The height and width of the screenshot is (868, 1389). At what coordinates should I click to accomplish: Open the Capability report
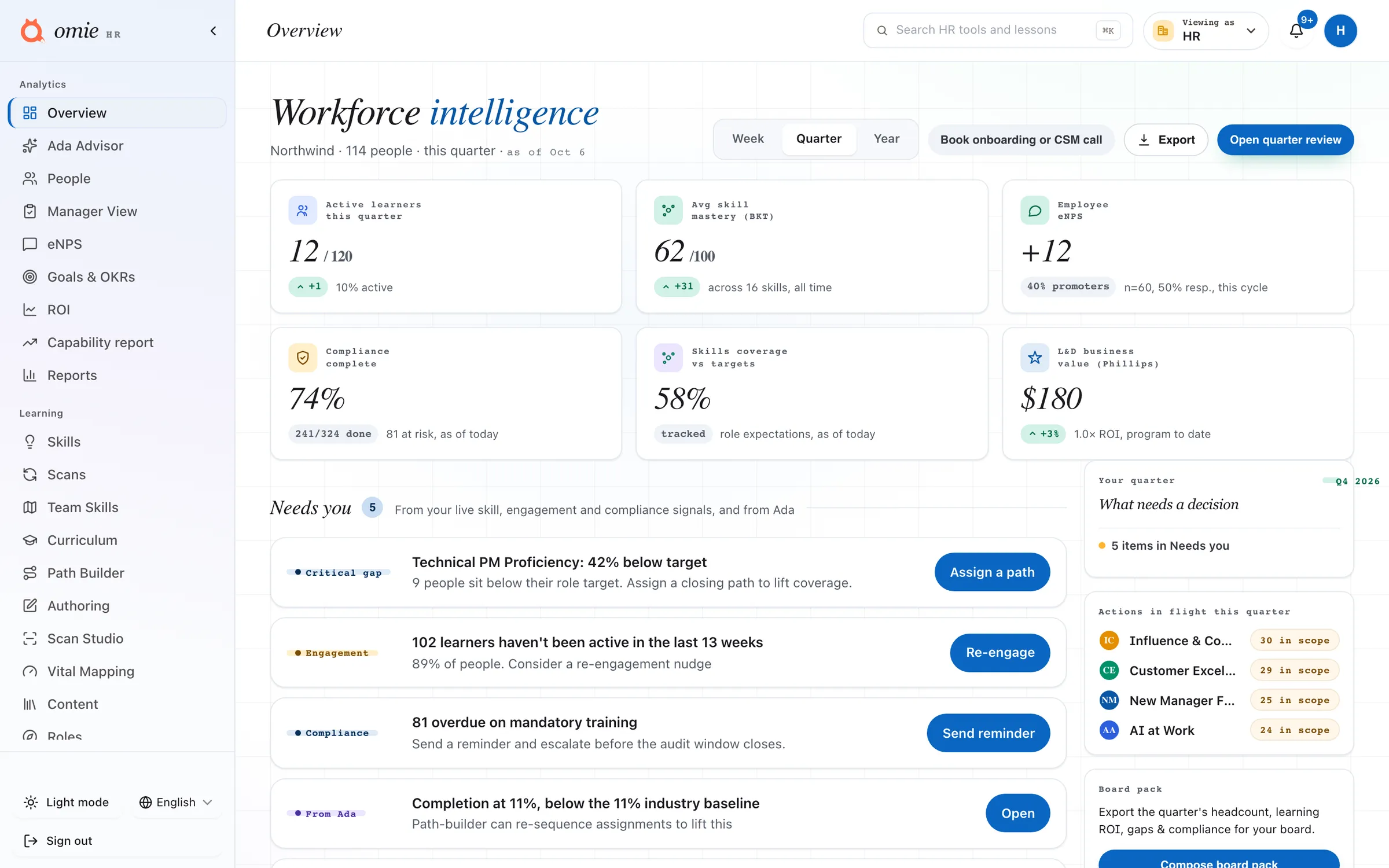point(117,343)
